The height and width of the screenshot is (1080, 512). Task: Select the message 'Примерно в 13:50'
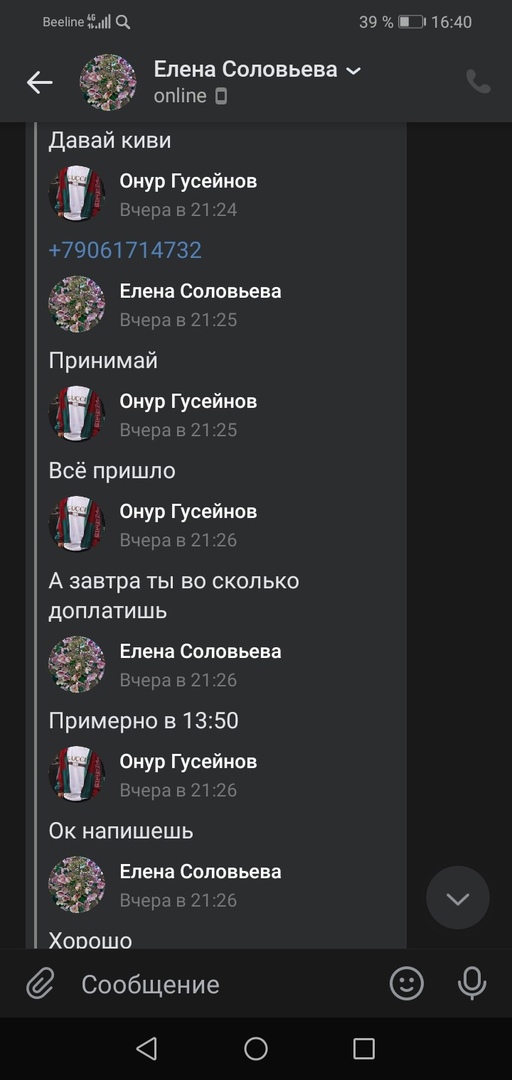(143, 720)
